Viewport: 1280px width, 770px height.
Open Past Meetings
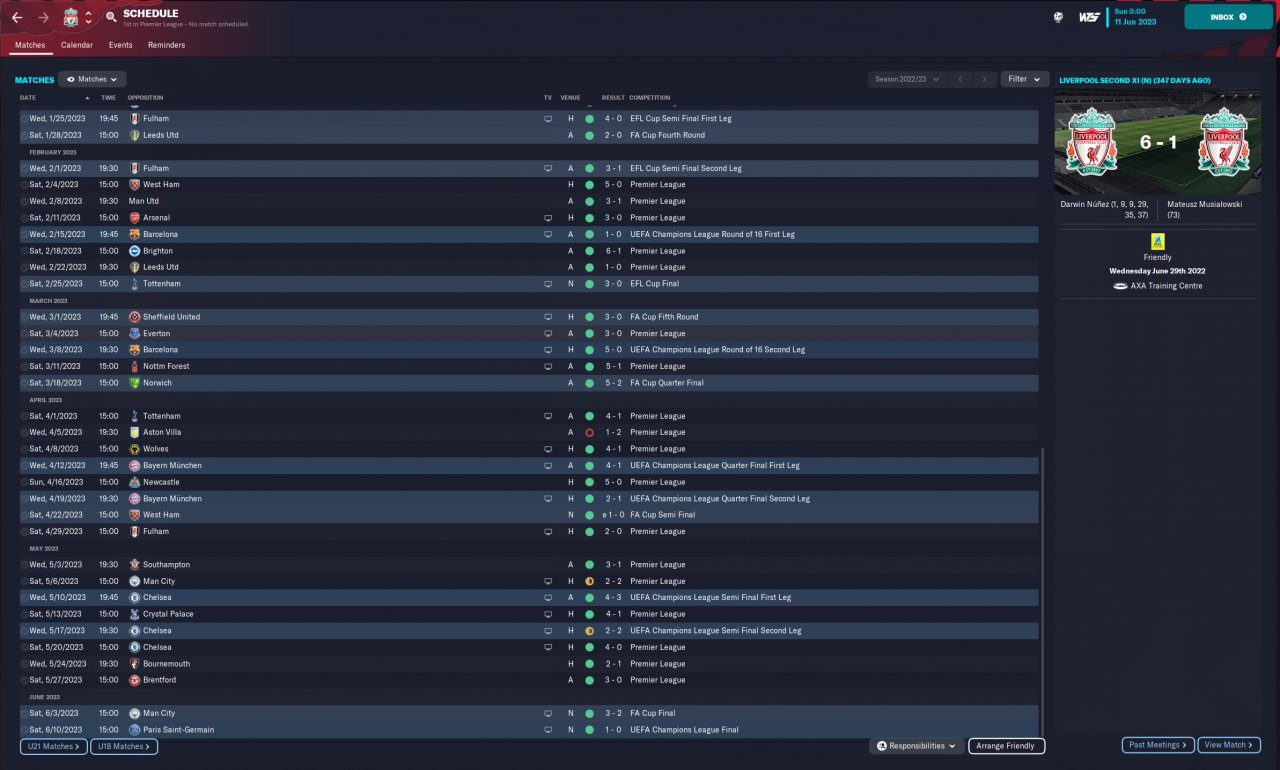coord(1157,745)
